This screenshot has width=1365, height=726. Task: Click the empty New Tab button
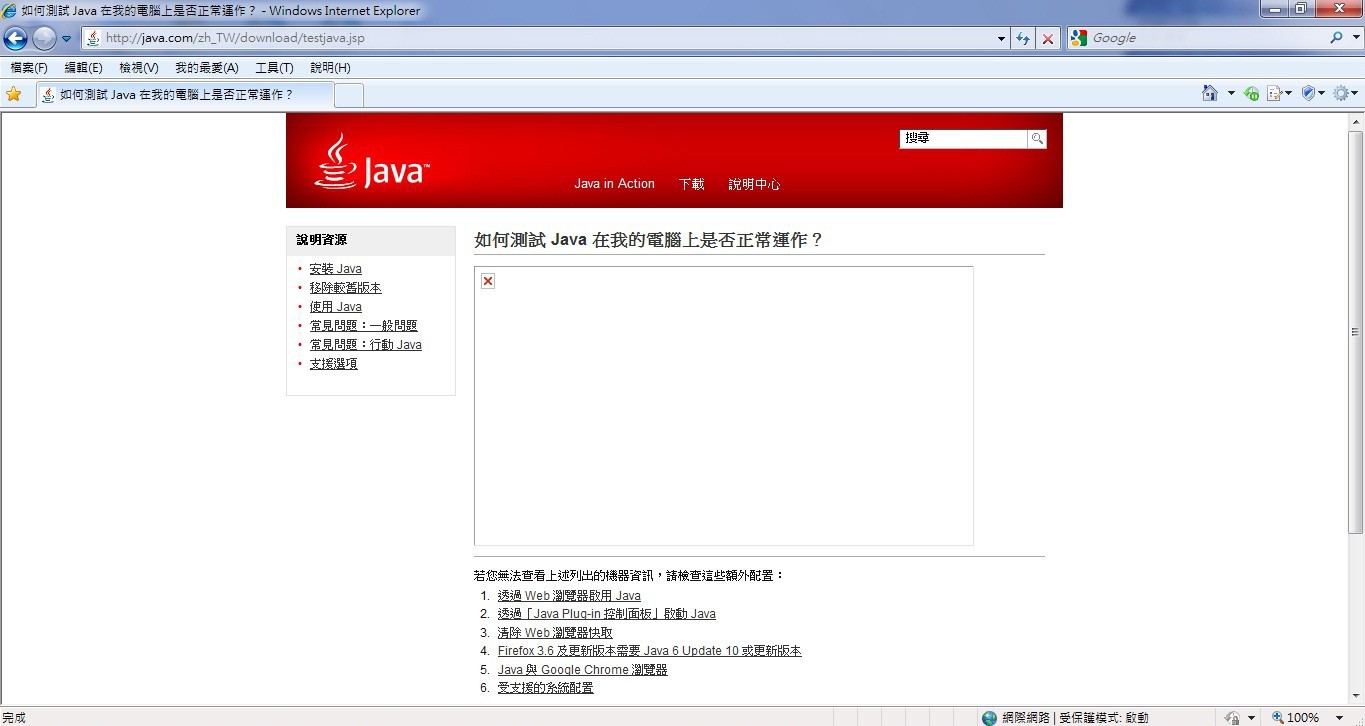pos(348,95)
